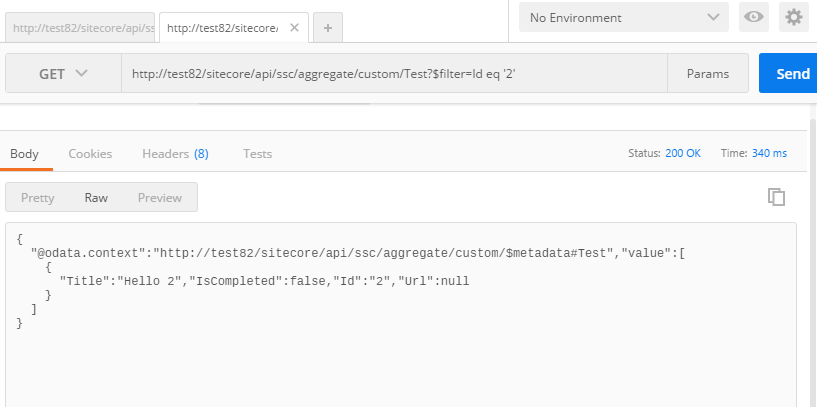The height and width of the screenshot is (407, 817).
Task: Open the GET method dropdown
Action: click(63, 73)
